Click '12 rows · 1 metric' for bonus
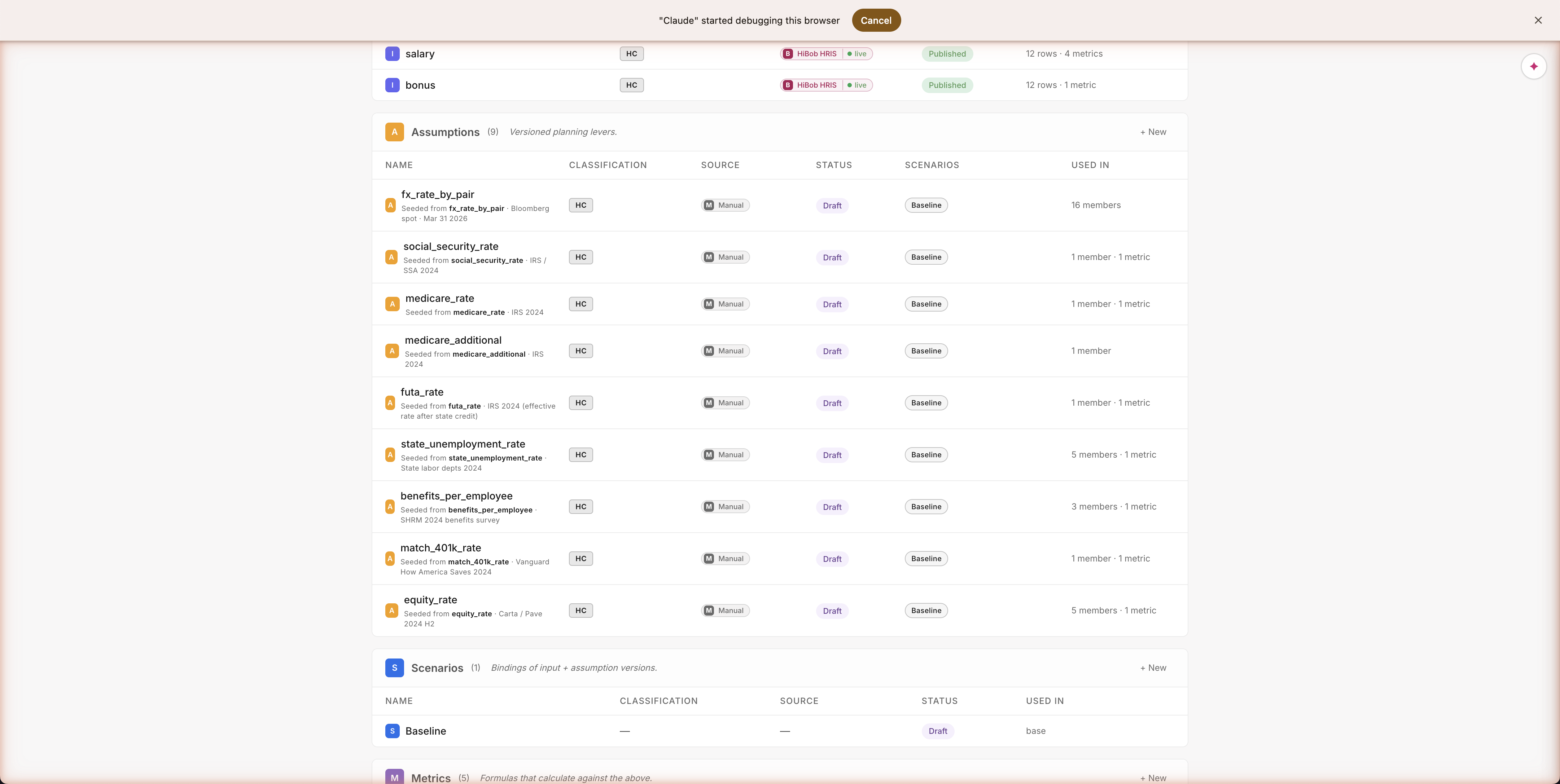The width and height of the screenshot is (1560, 784). 1060,85
